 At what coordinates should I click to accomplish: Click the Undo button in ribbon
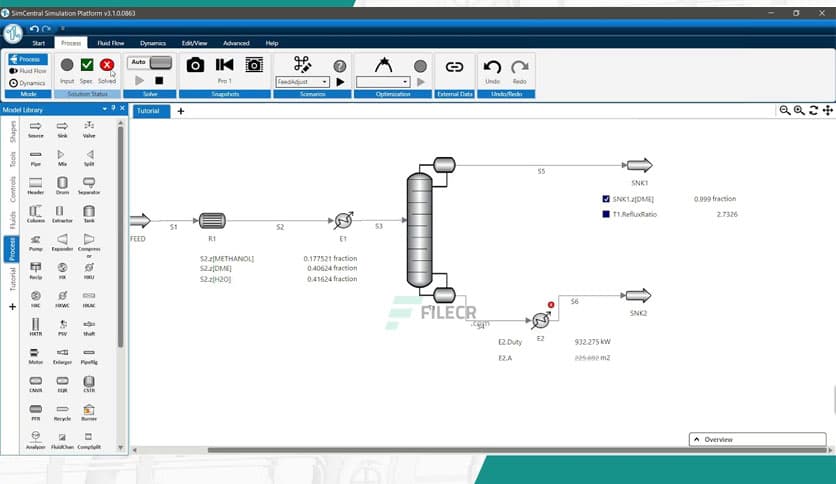492,71
